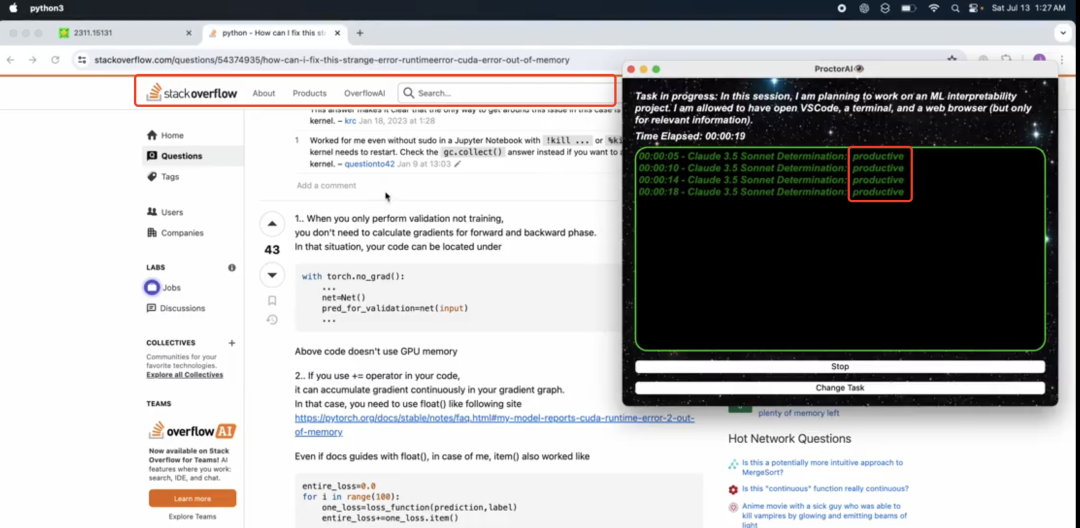Screen dimensions: 1080x528
Task: Open the Anime movie vampires question link
Action: point(824,515)
